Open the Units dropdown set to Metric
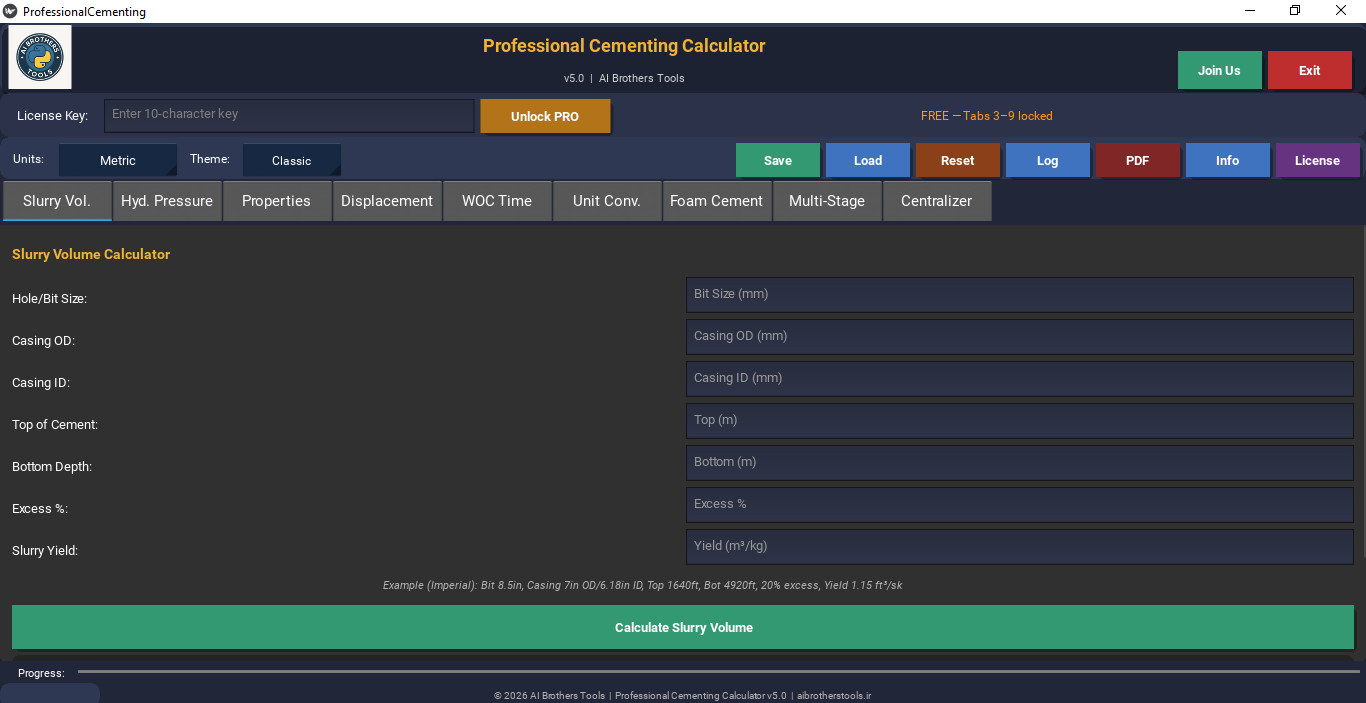 (x=118, y=160)
